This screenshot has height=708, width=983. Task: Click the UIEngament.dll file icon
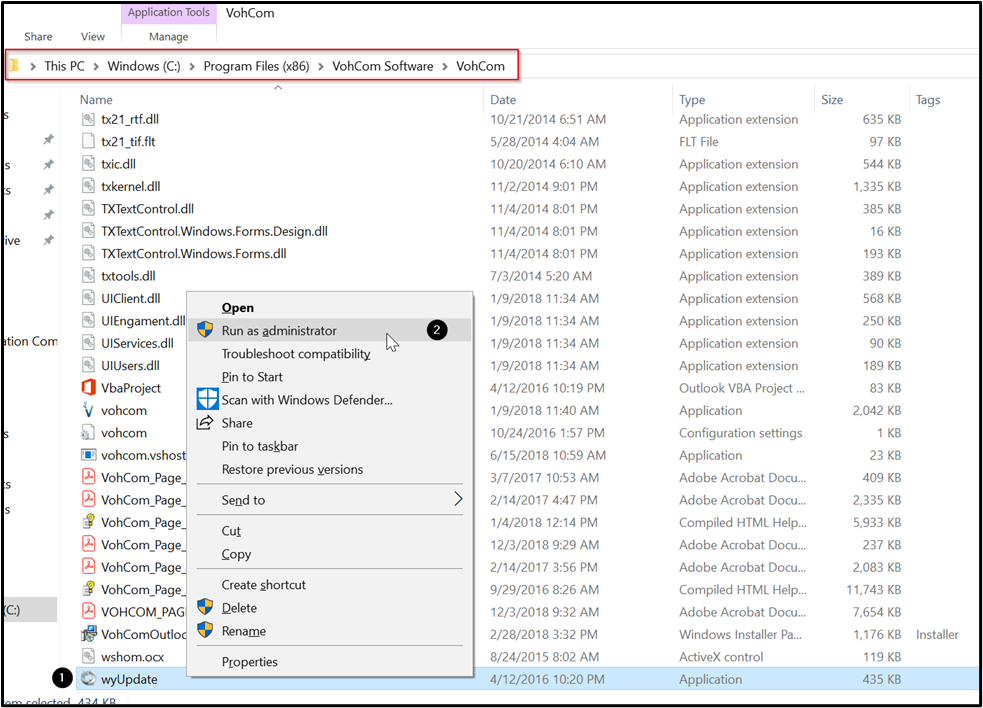pyautogui.click(x=88, y=320)
